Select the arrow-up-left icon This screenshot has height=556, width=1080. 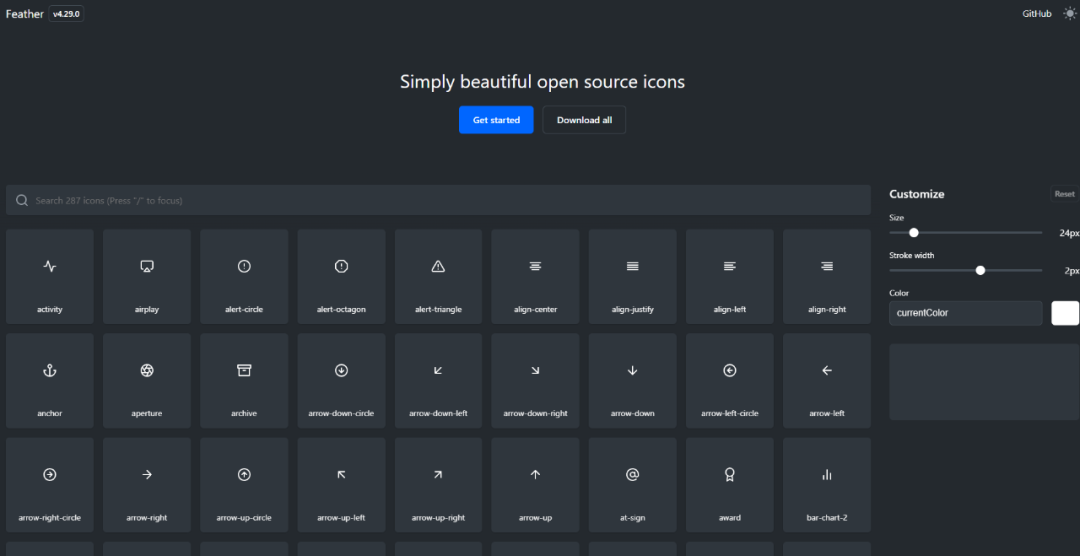[341, 484]
